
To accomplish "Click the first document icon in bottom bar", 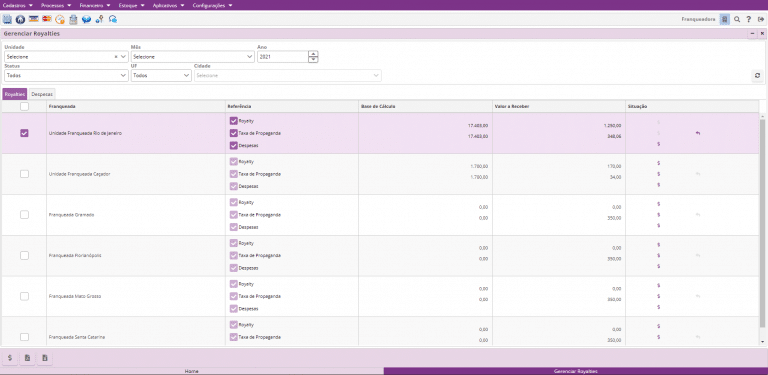I will [x=27, y=358].
